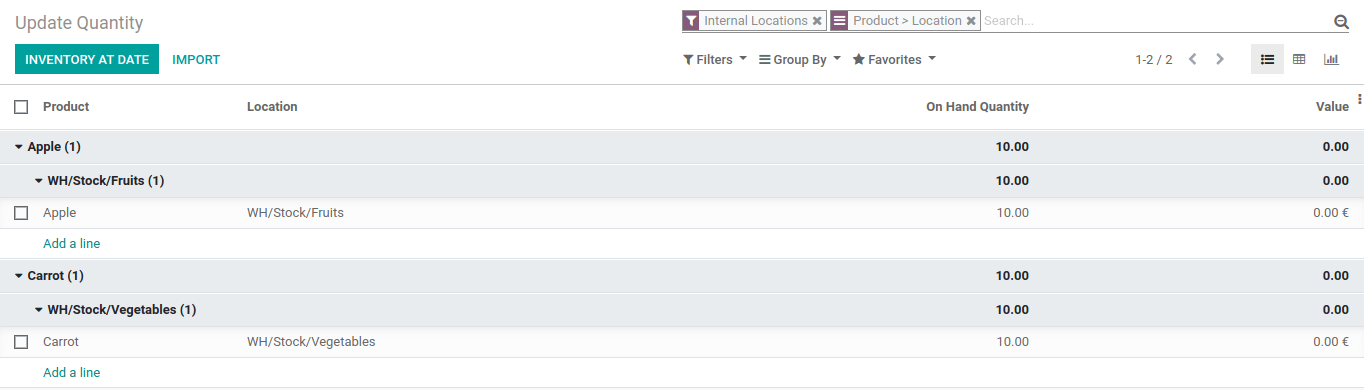Check the Carrot row checkbox
Image resolution: width=1364 pixels, height=390 pixels.
[21, 342]
